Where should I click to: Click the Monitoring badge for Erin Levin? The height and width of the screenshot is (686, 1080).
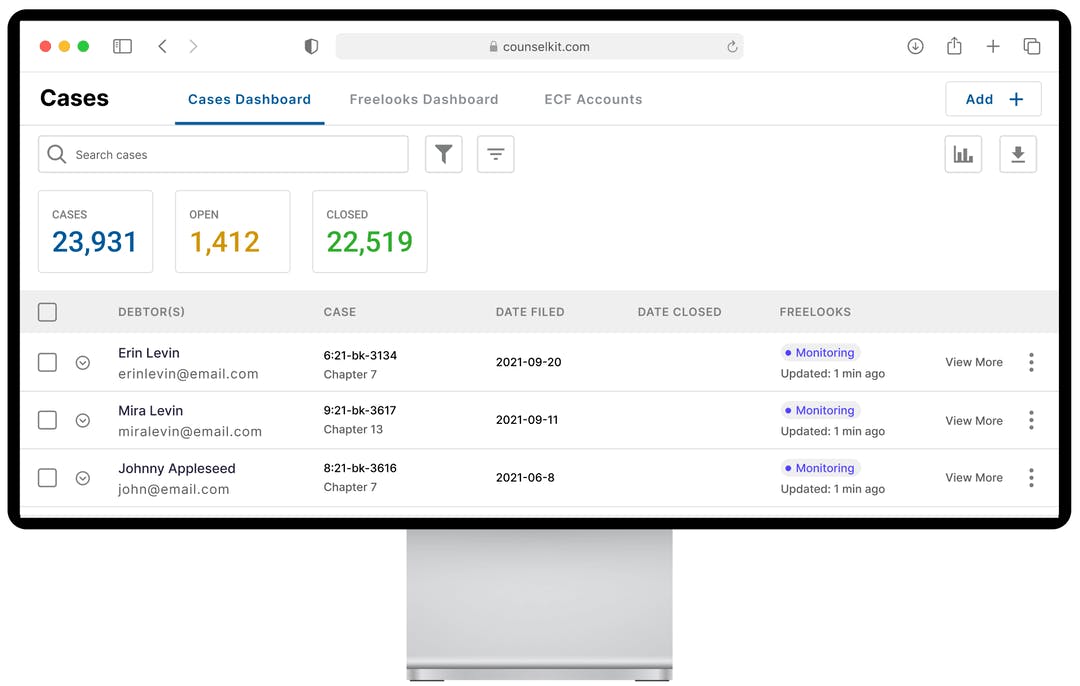pyautogui.click(x=820, y=353)
